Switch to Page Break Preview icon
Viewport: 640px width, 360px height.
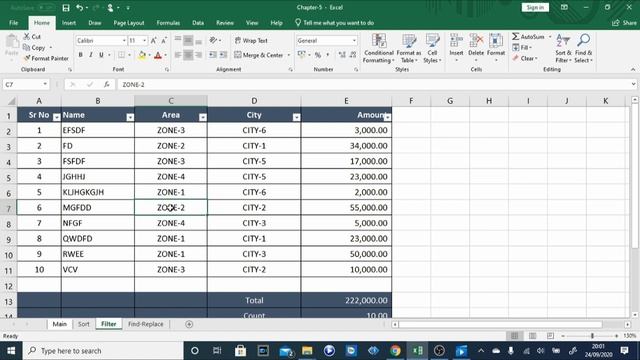point(550,336)
